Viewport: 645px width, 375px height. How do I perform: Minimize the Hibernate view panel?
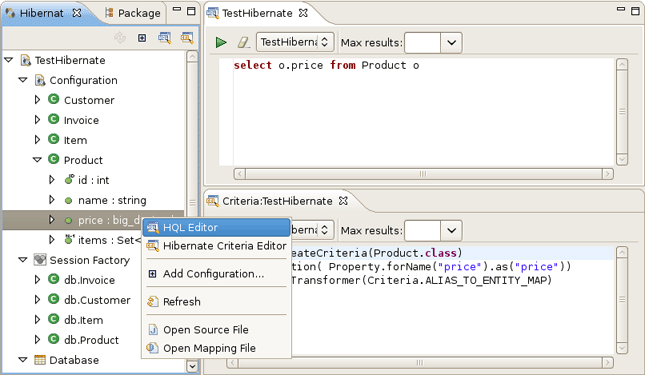[x=177, y=10]
